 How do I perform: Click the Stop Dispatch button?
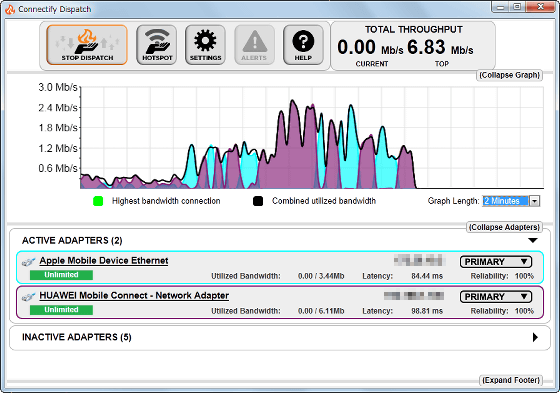[x=87, y=45]
